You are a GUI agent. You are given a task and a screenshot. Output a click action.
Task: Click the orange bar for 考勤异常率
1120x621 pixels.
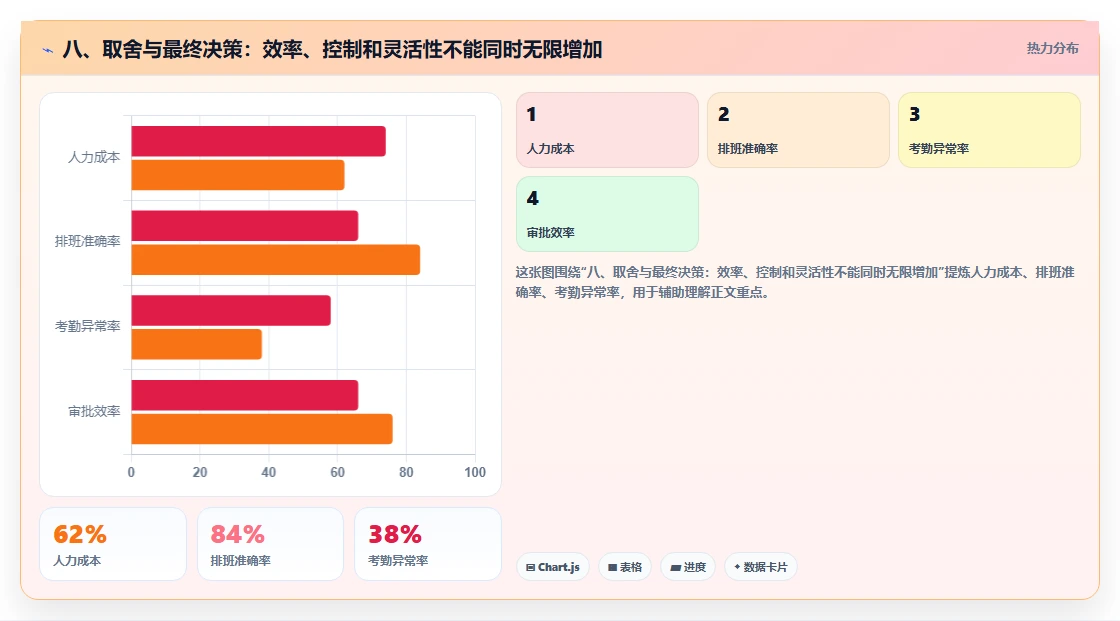point(196,344)
